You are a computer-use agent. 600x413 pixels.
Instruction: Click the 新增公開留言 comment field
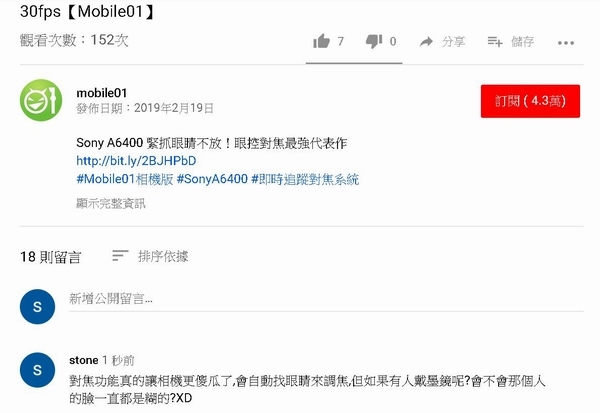[326, 299]
